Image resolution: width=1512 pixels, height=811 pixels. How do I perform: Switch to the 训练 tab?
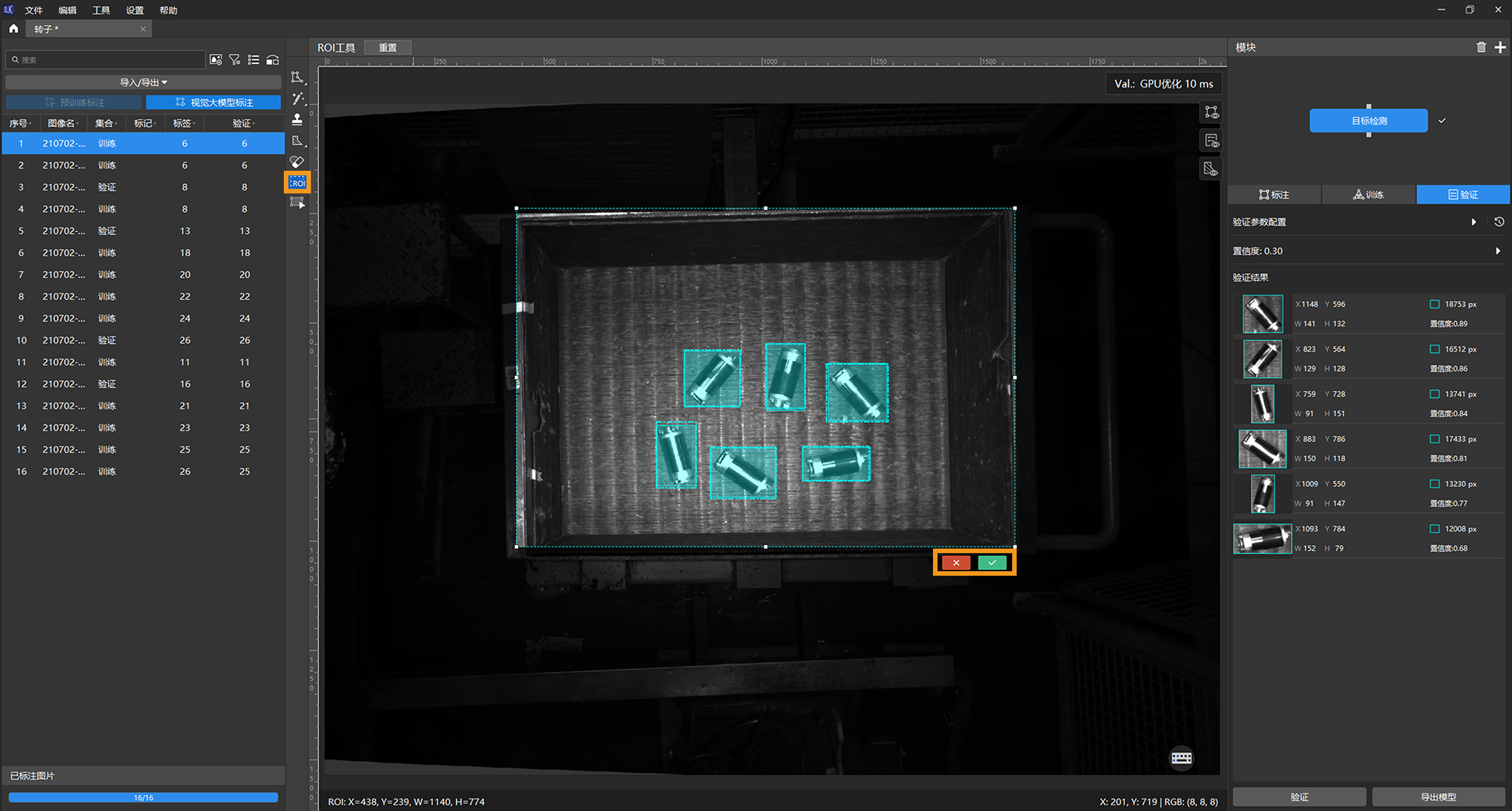pos(1368,195)
